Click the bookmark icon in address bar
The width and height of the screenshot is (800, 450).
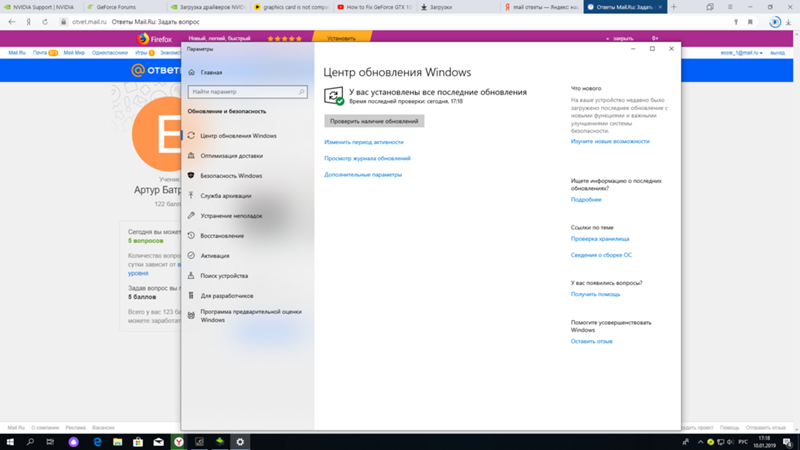(750, 22)
